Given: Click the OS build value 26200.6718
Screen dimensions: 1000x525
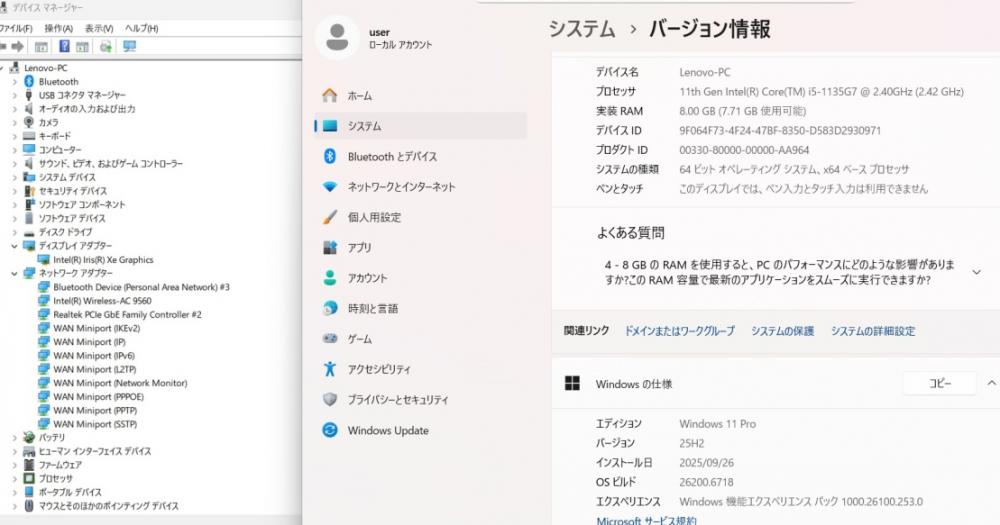Looking at the screenshot, I should tap(706, 482).
